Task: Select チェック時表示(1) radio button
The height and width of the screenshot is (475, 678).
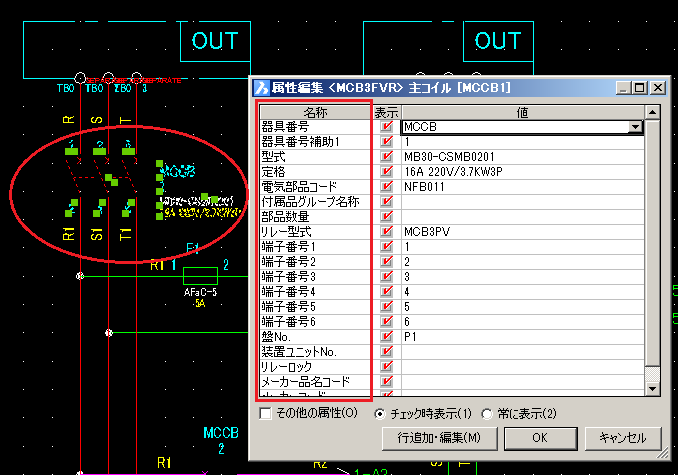Action: pyautogui.click(x=380, y=414)
